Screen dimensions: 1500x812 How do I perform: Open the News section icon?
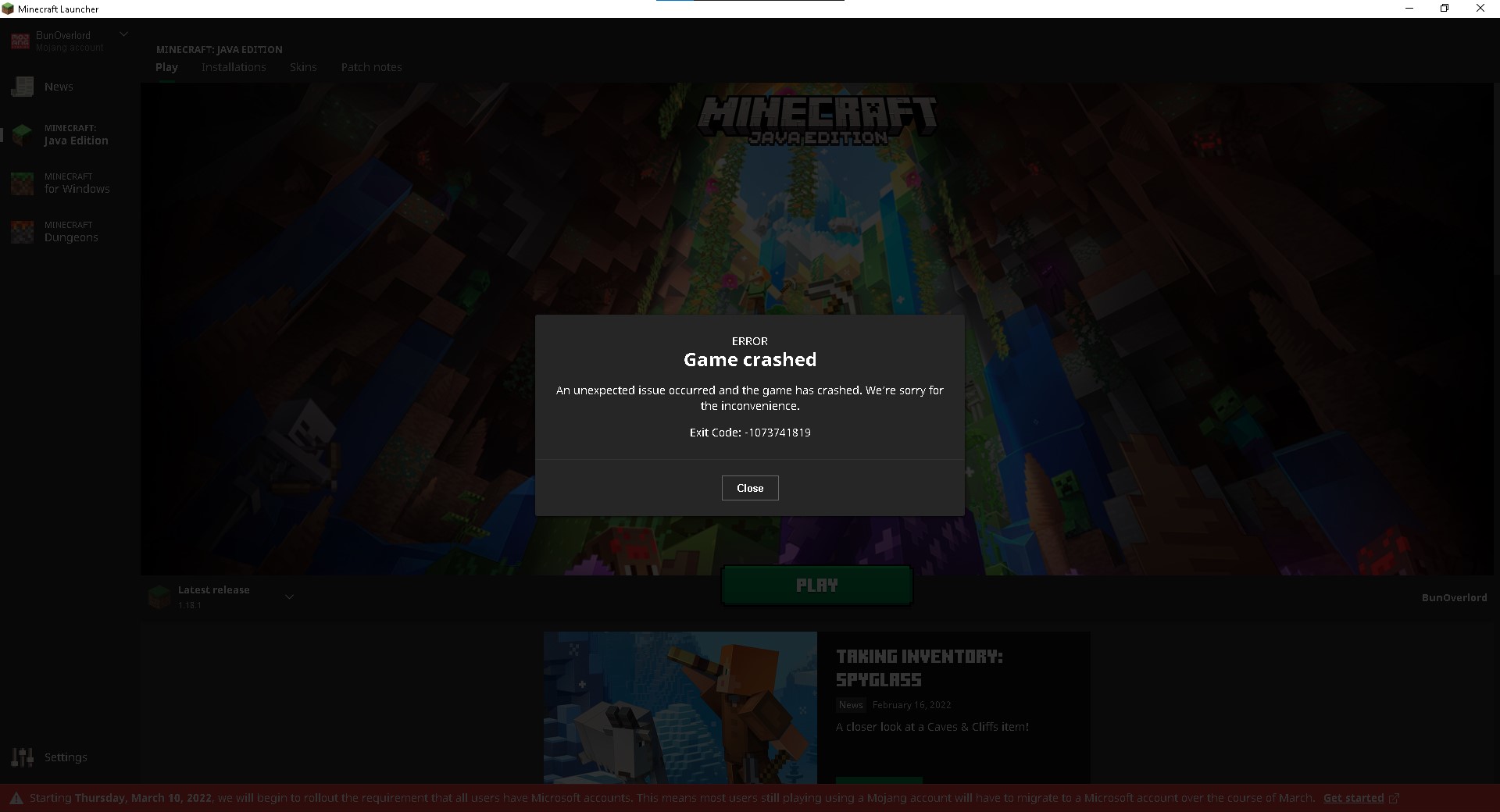tap(23, 87)
